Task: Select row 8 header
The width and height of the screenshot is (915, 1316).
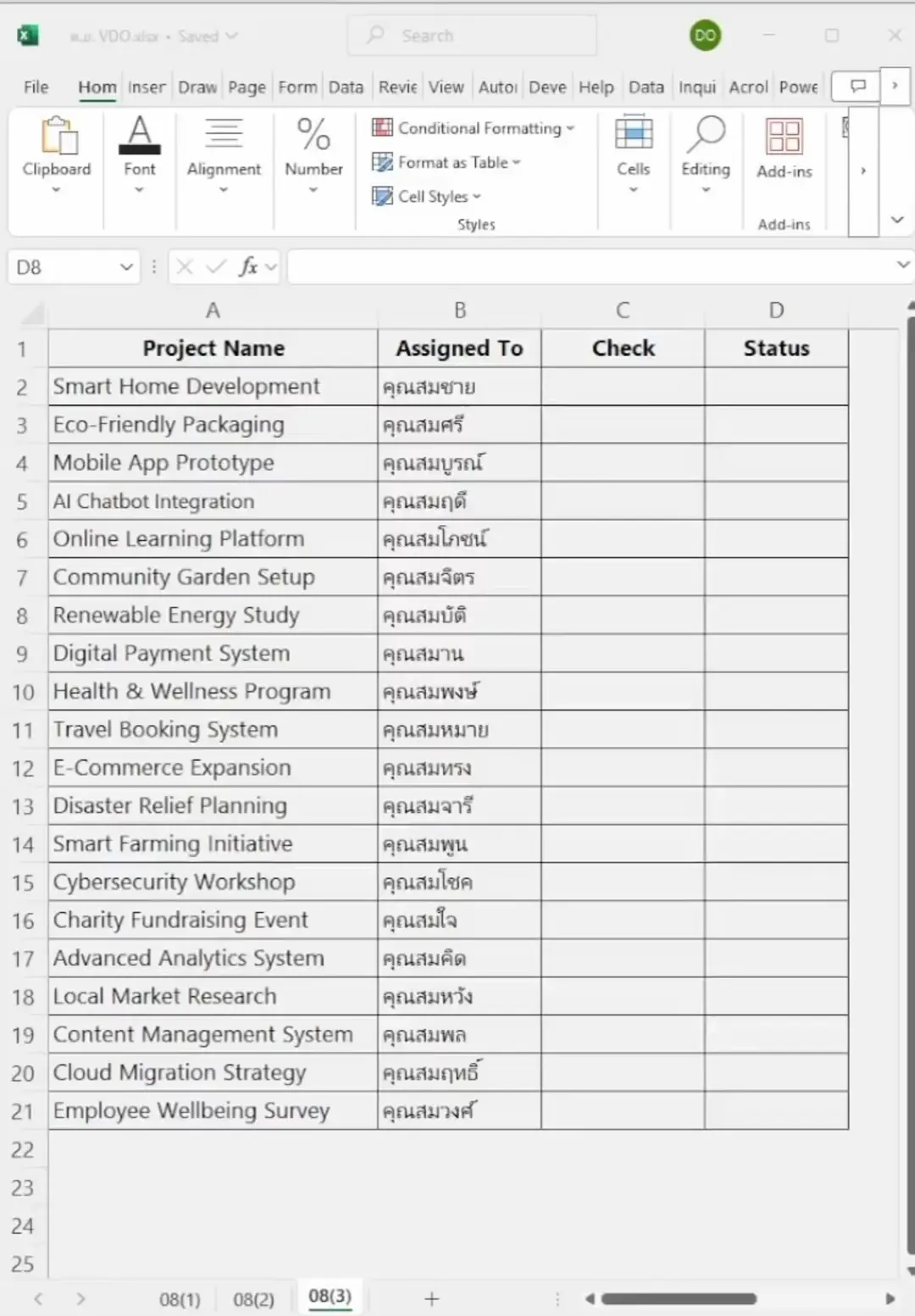Action: 23,616
